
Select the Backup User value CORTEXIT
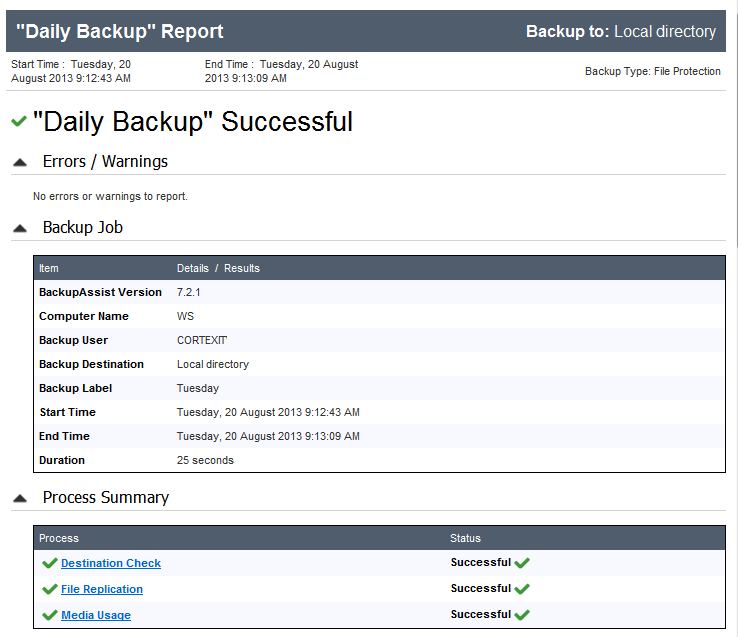click(202, 340)
